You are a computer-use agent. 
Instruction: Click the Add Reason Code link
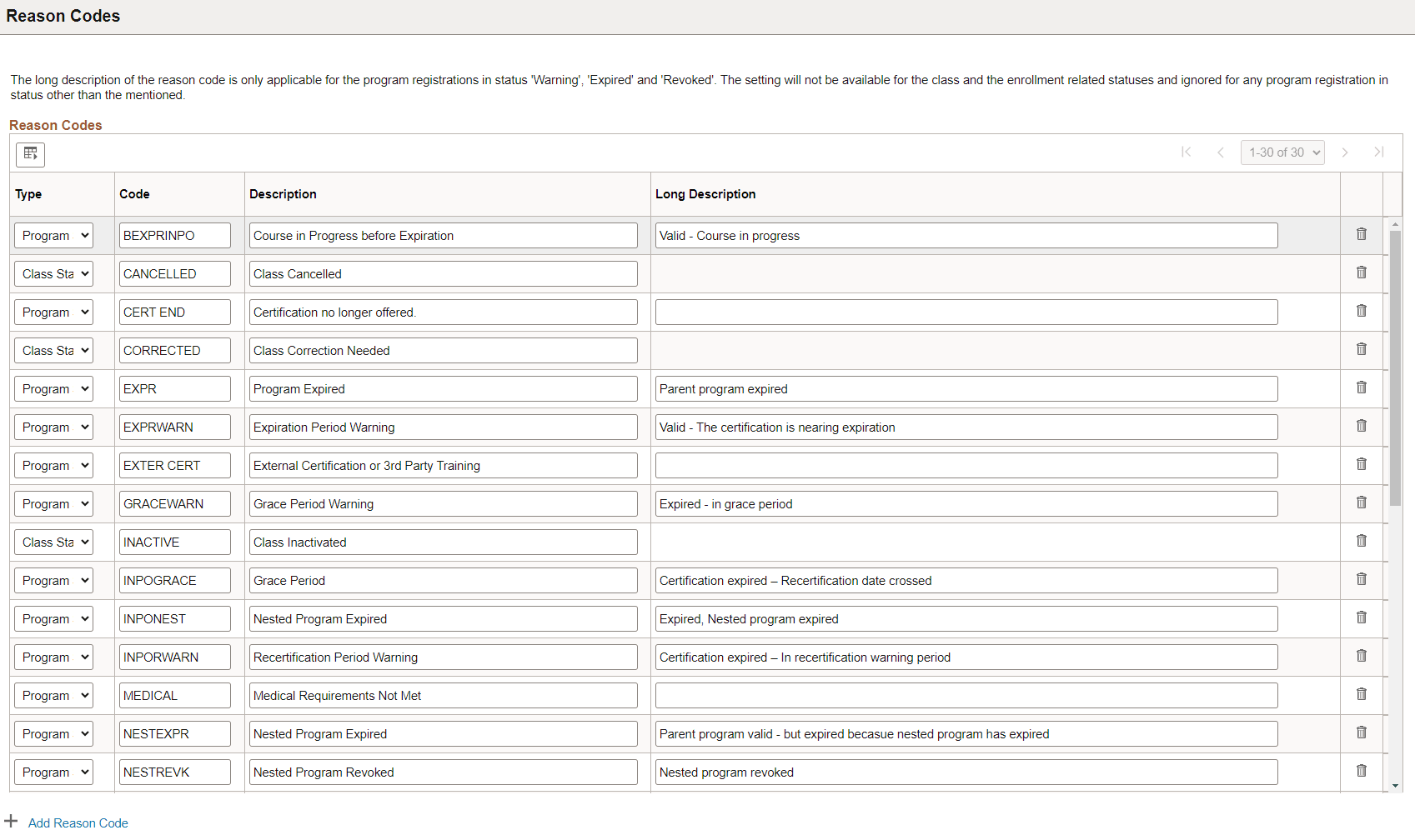[78, 822]
